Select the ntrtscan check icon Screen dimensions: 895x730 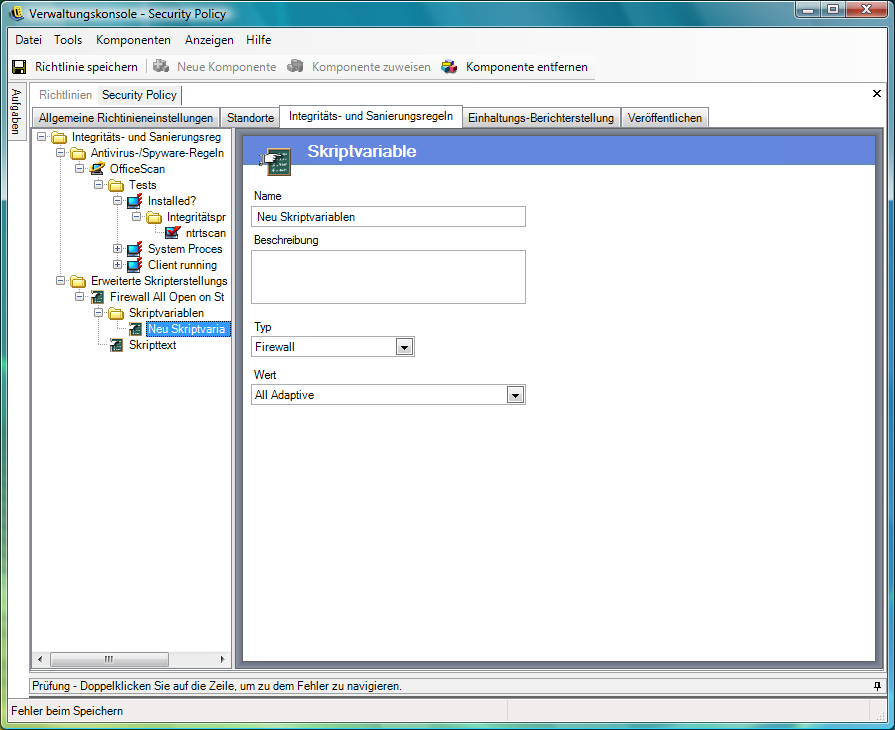click(172, 233)
